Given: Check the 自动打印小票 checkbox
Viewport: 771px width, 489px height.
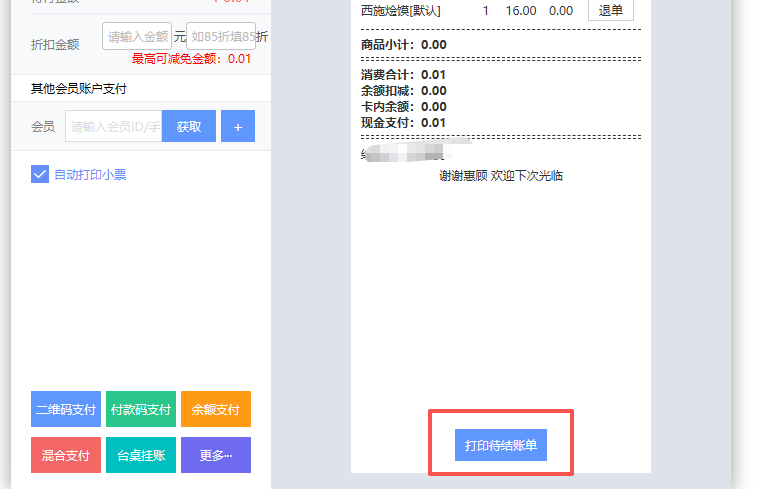Looking at the screenshot, I should coord(40,174).
